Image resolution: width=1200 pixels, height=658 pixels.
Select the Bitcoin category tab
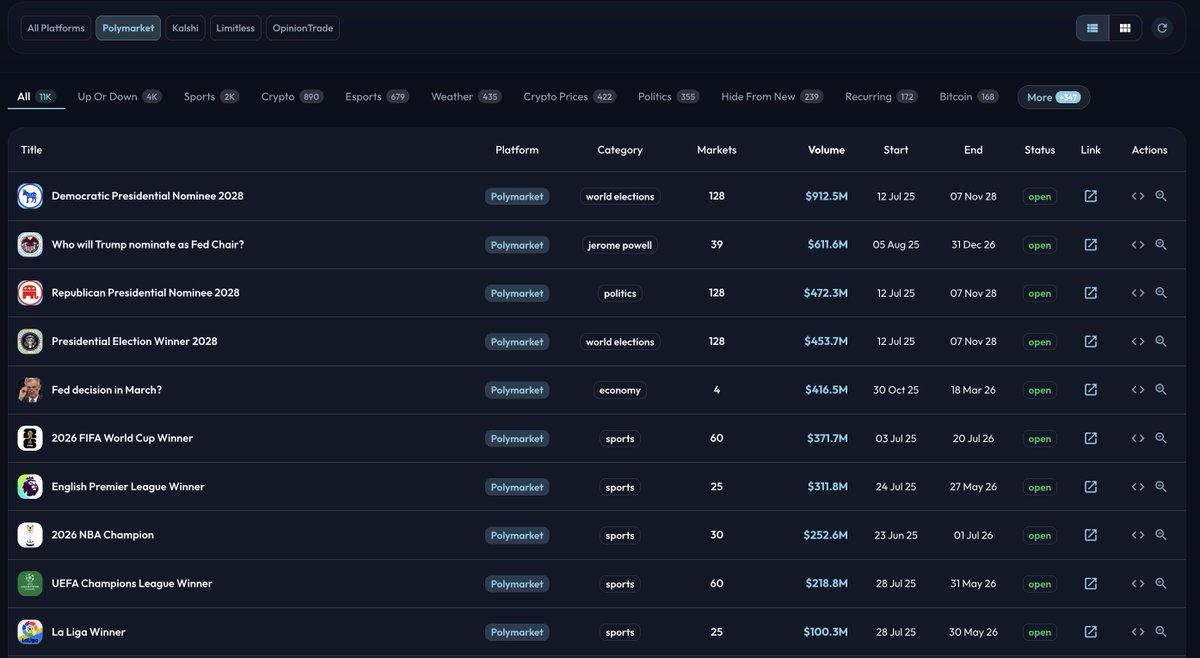point(969,97)
